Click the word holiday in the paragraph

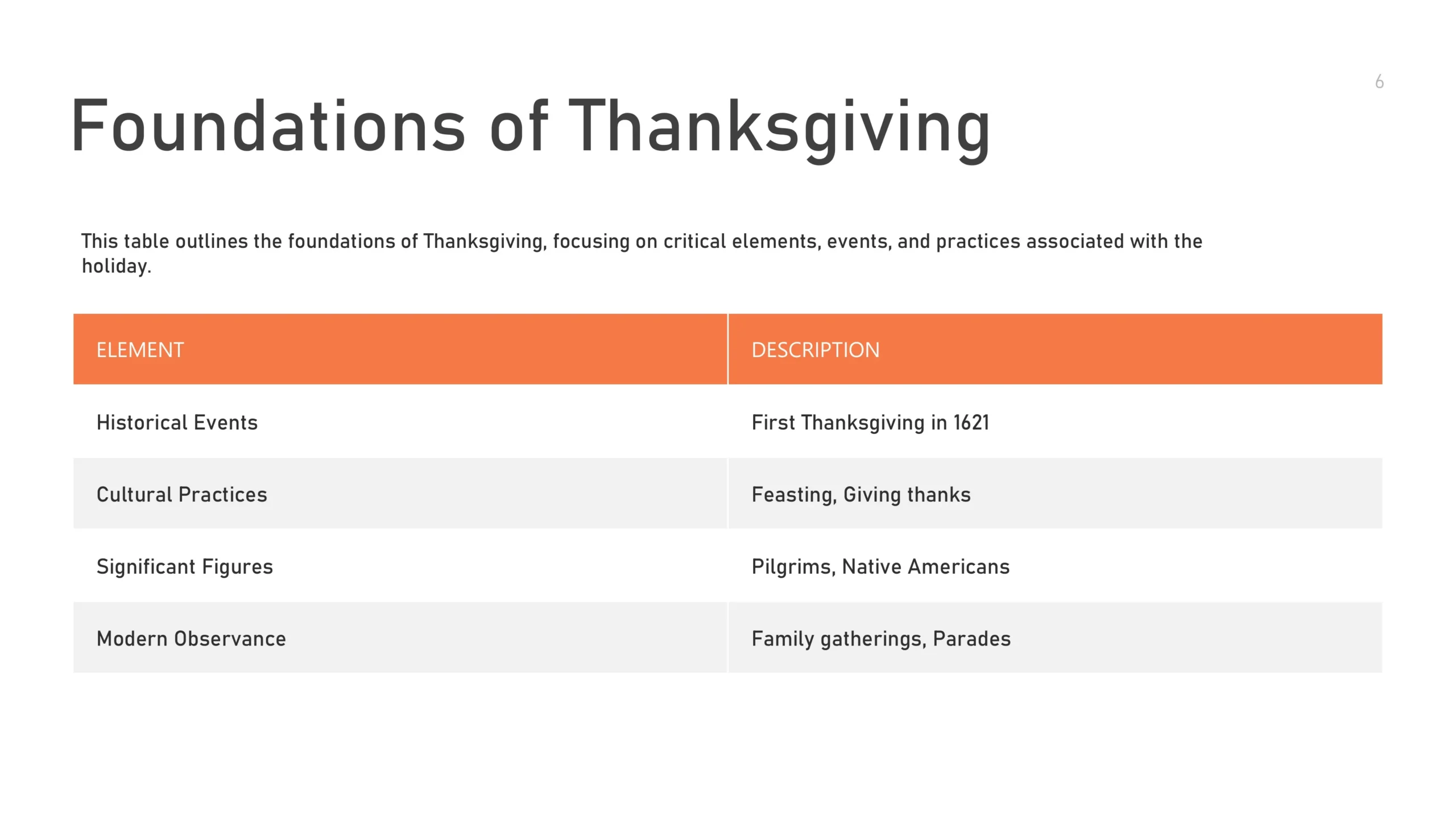[115, 266]
